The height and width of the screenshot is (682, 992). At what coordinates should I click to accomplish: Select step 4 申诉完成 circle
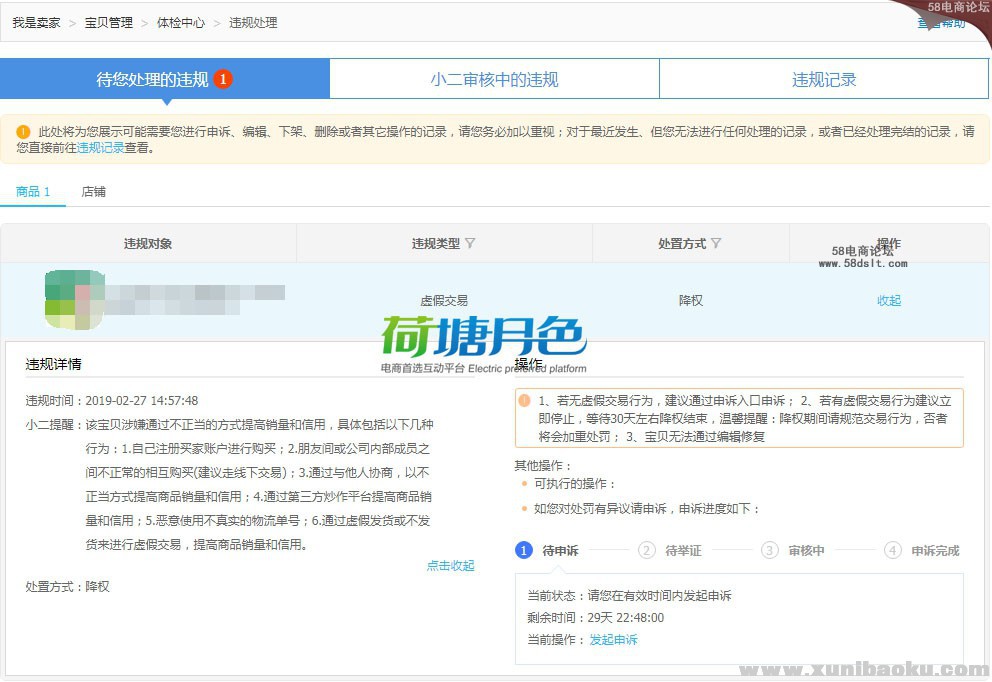(x=893, y=550)
